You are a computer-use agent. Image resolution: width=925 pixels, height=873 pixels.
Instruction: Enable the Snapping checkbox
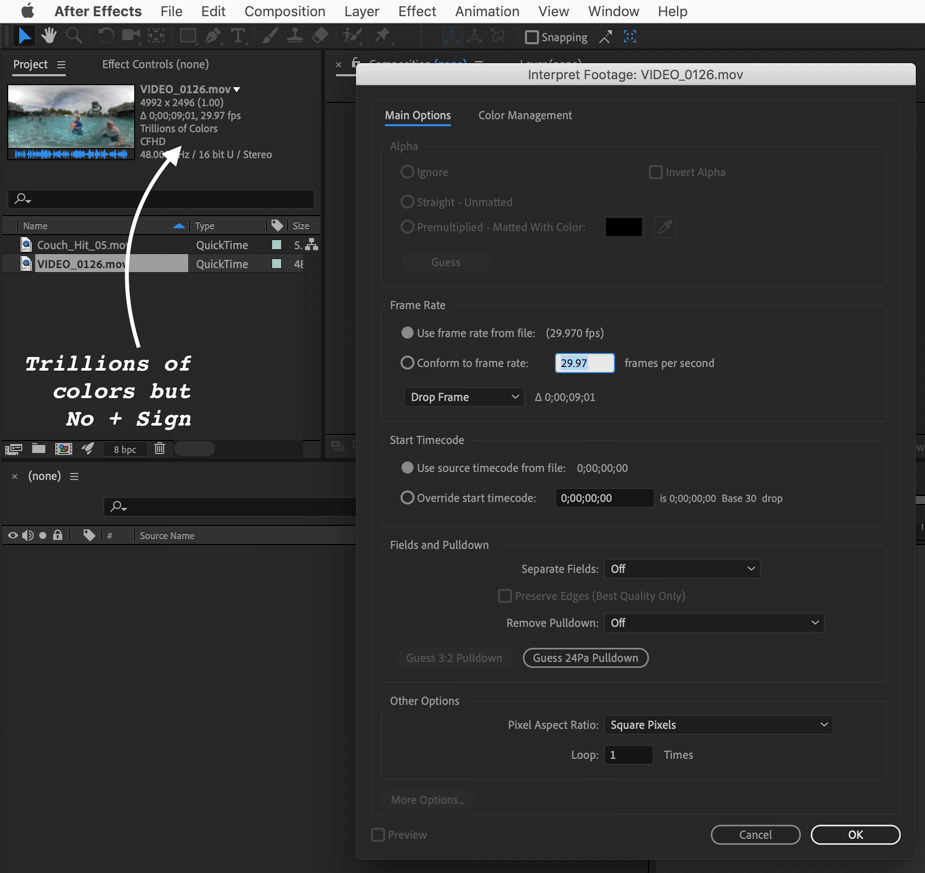[x=532, y=37]
